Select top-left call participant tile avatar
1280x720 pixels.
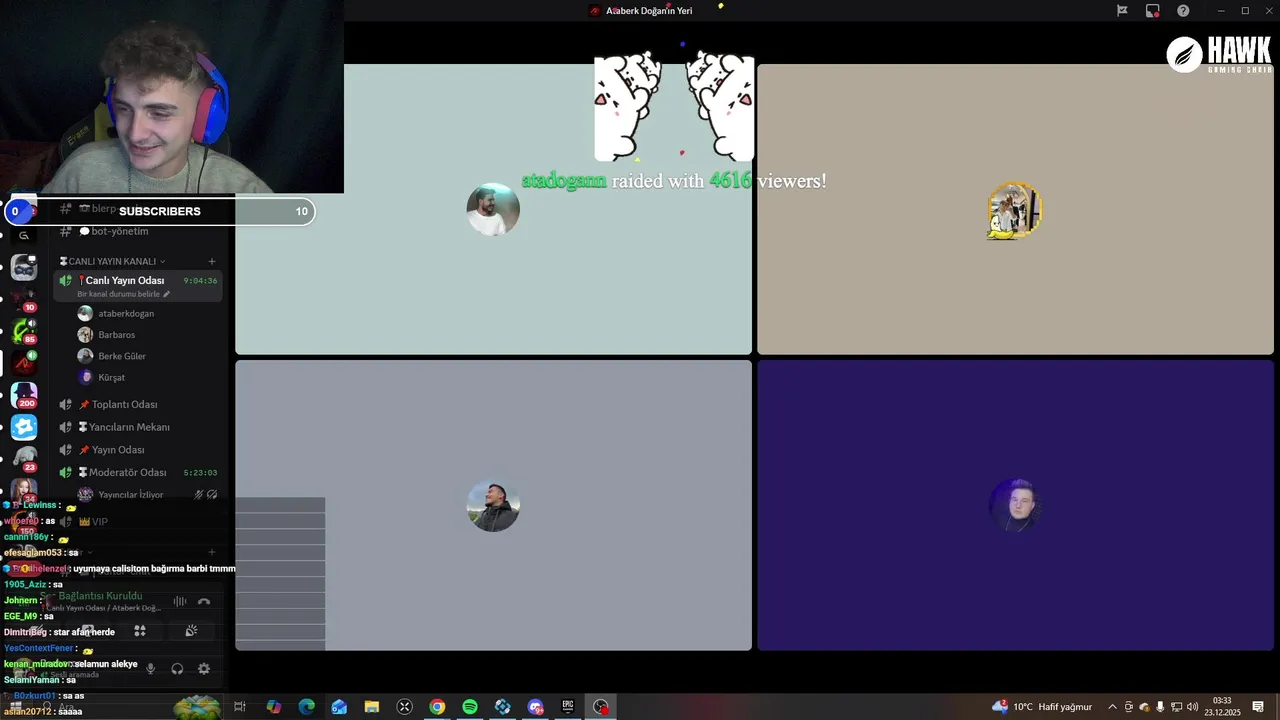point(493,209)
